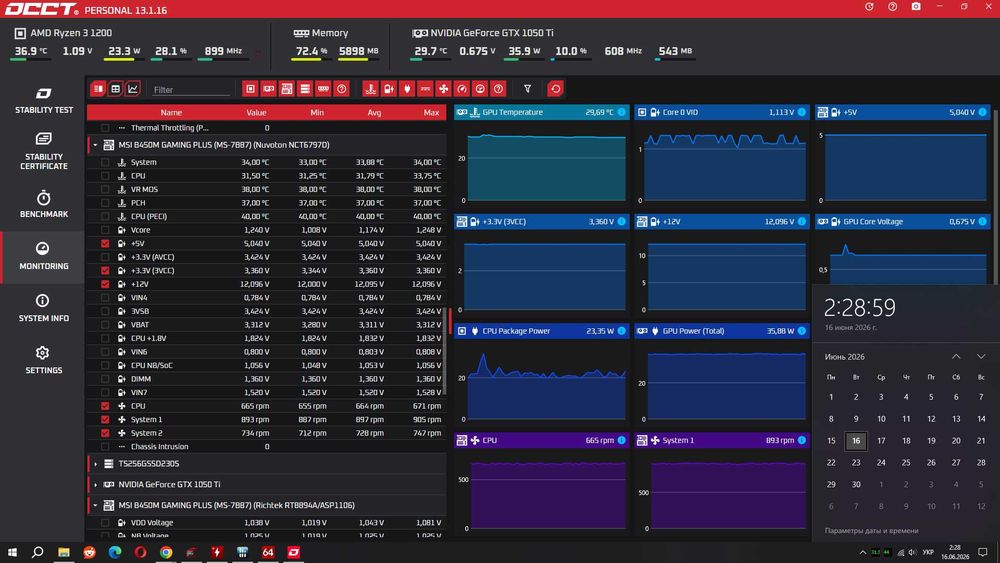This screenshot has width=1000, height=563.
Task: Click the red reset min/max refresh icon
Action: [555, 89]
